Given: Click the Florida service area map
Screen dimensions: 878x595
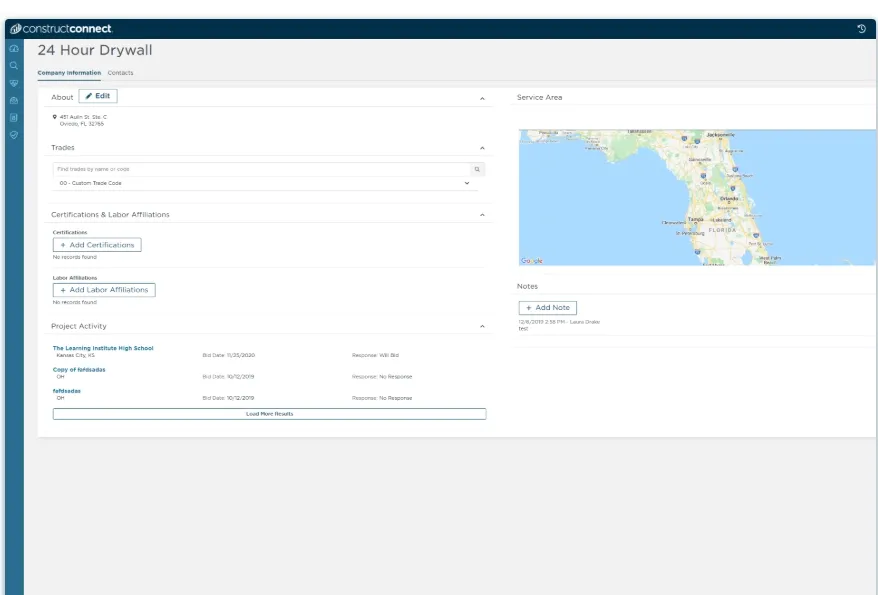Looking at the screenshot, I should (697, 198).
